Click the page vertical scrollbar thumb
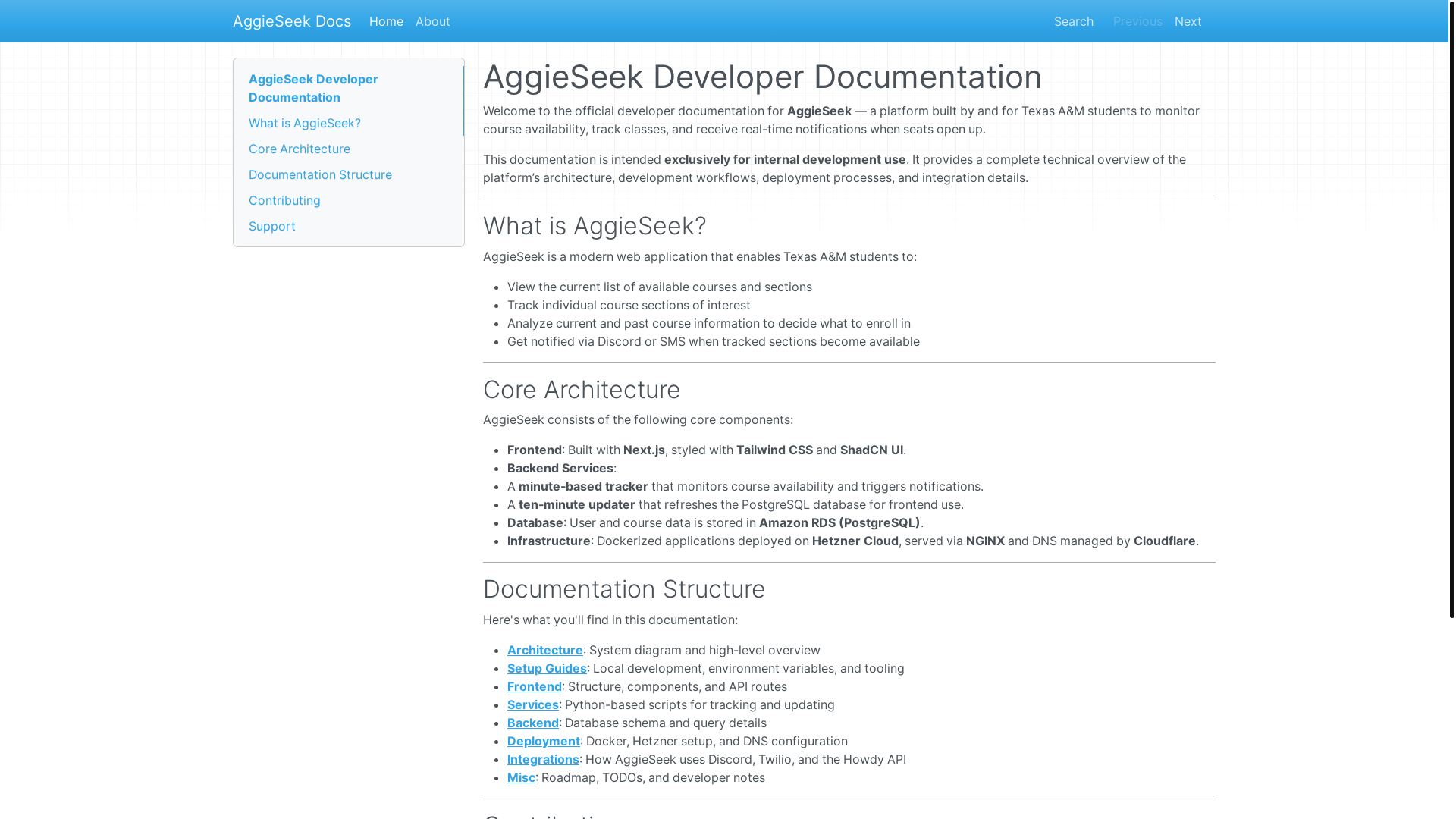The height and width of the screenshot is (819, 1456). (1451, 309)
